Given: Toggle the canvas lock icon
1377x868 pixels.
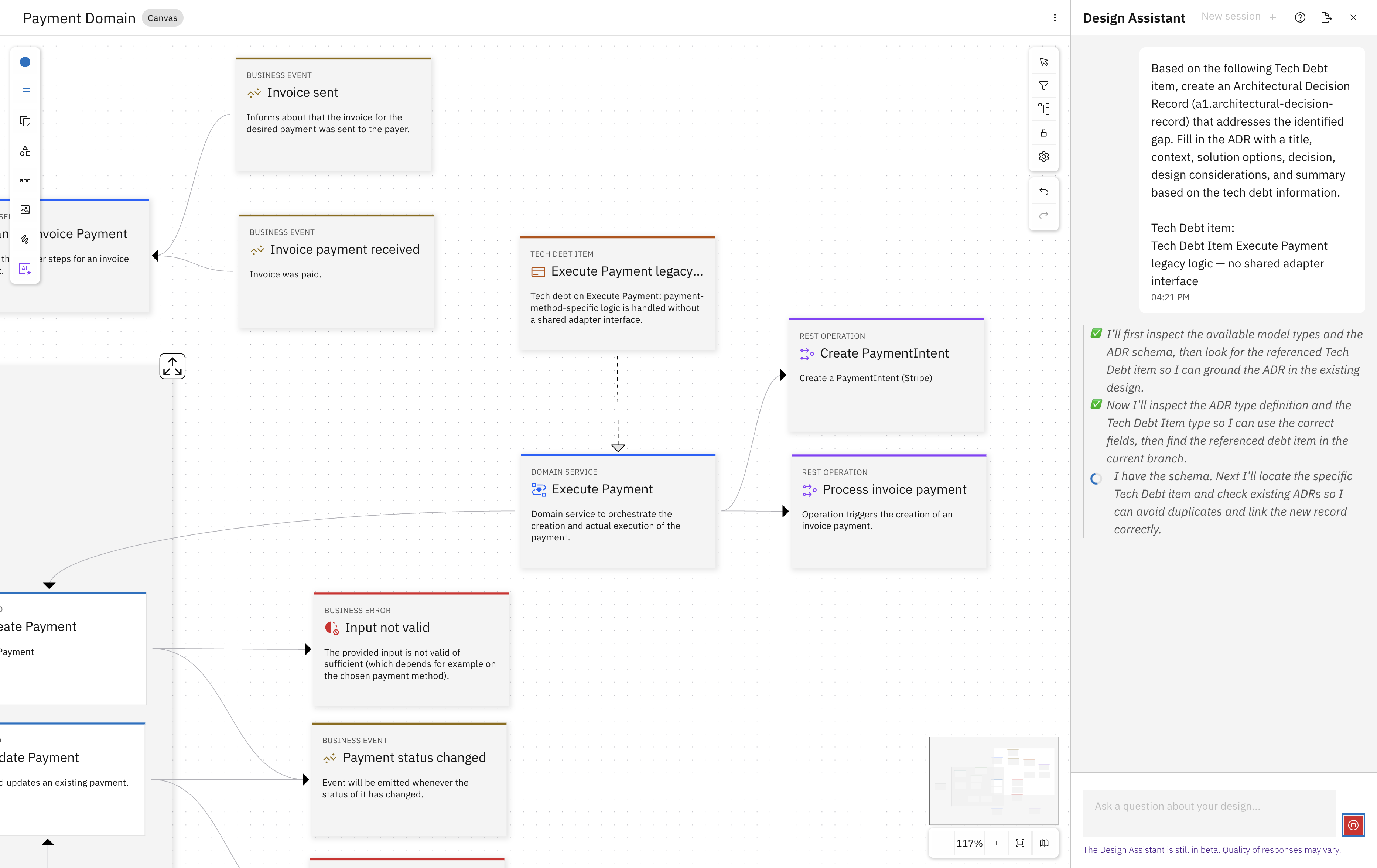Looking at the screenshot, I should [x=1043, y=133].
